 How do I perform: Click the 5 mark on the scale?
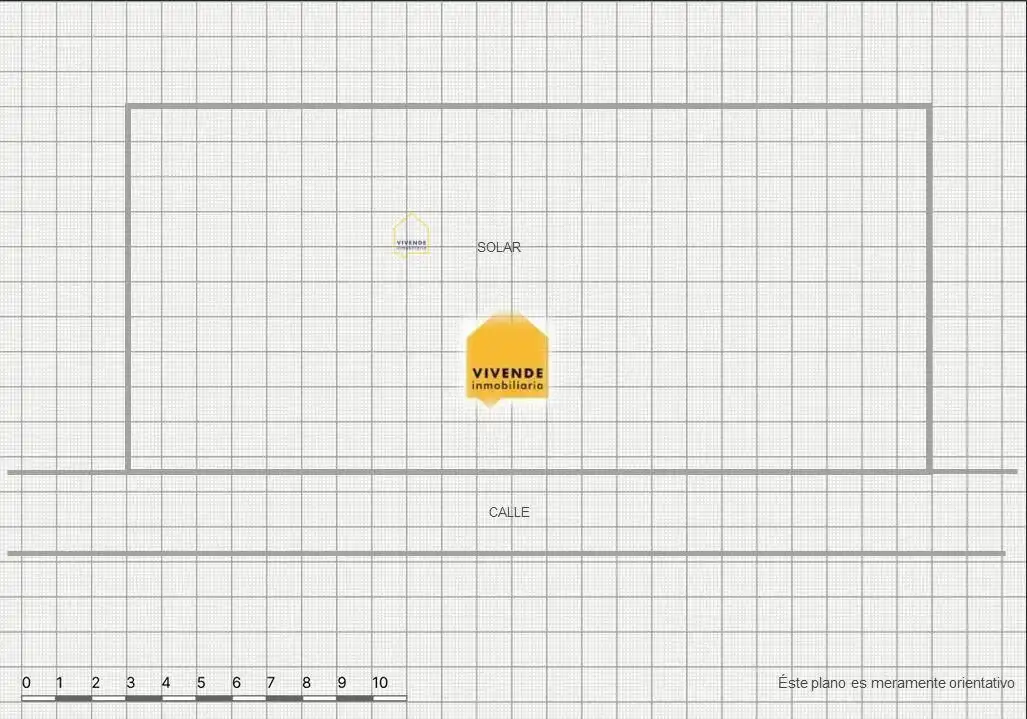(201, 683)
